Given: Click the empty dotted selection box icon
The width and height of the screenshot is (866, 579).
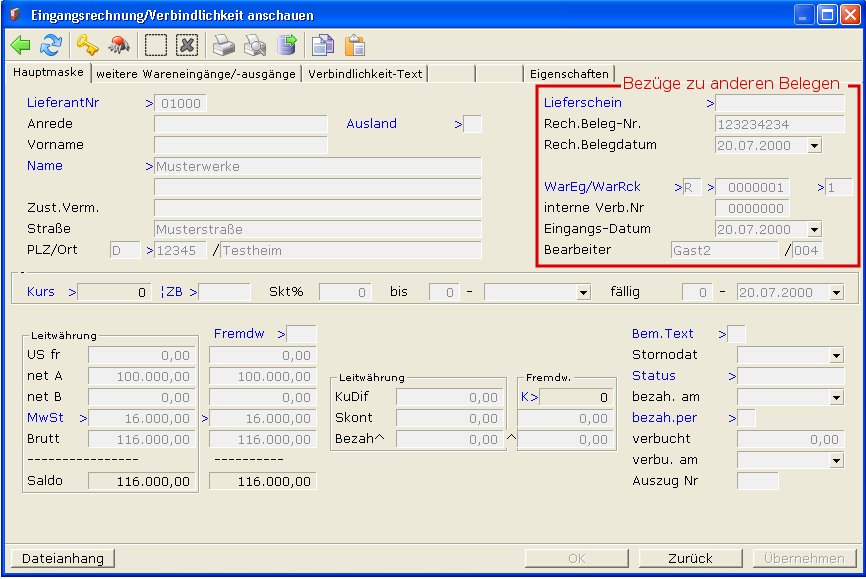Looking at the screenshot, I should tap(155, 45).
